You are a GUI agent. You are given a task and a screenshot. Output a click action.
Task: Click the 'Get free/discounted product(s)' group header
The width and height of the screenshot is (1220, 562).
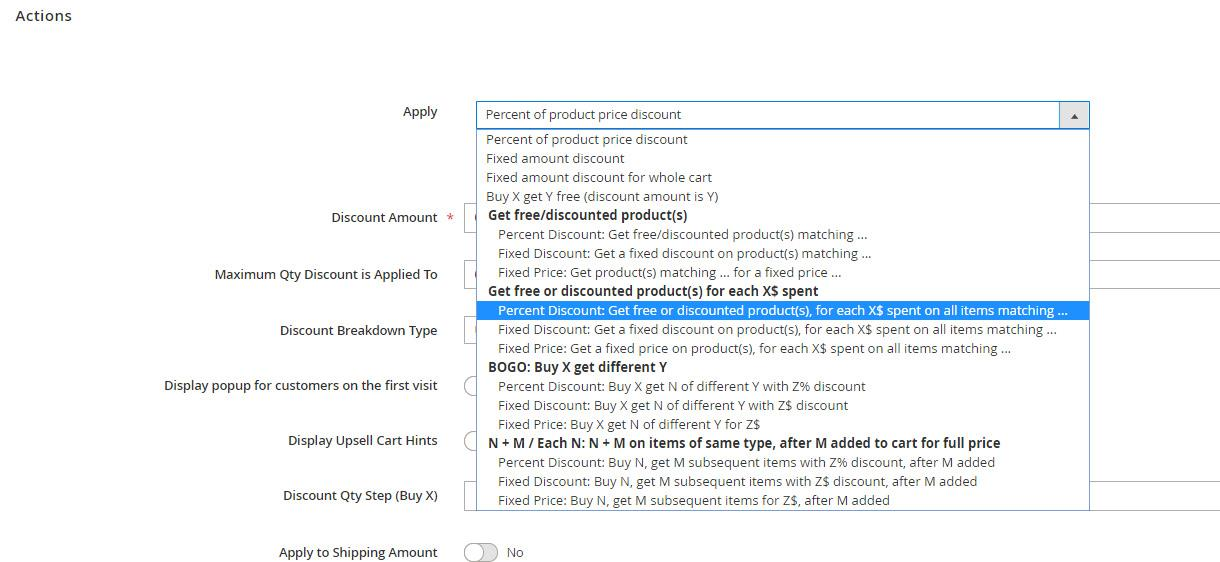(587, 215)
